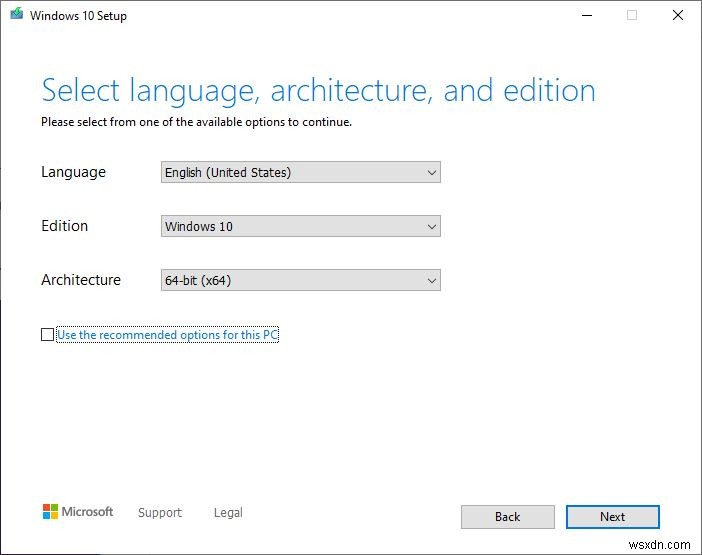This screenshot has width=702, height=555.
Task: Click the Microsoft logo in the footer
Action: click(78, 512)
